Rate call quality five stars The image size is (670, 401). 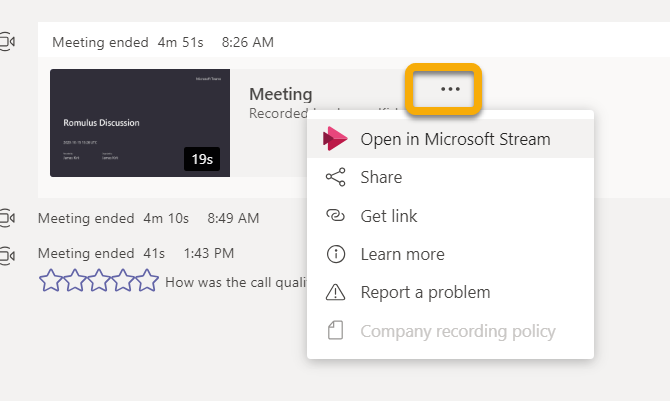147,280
